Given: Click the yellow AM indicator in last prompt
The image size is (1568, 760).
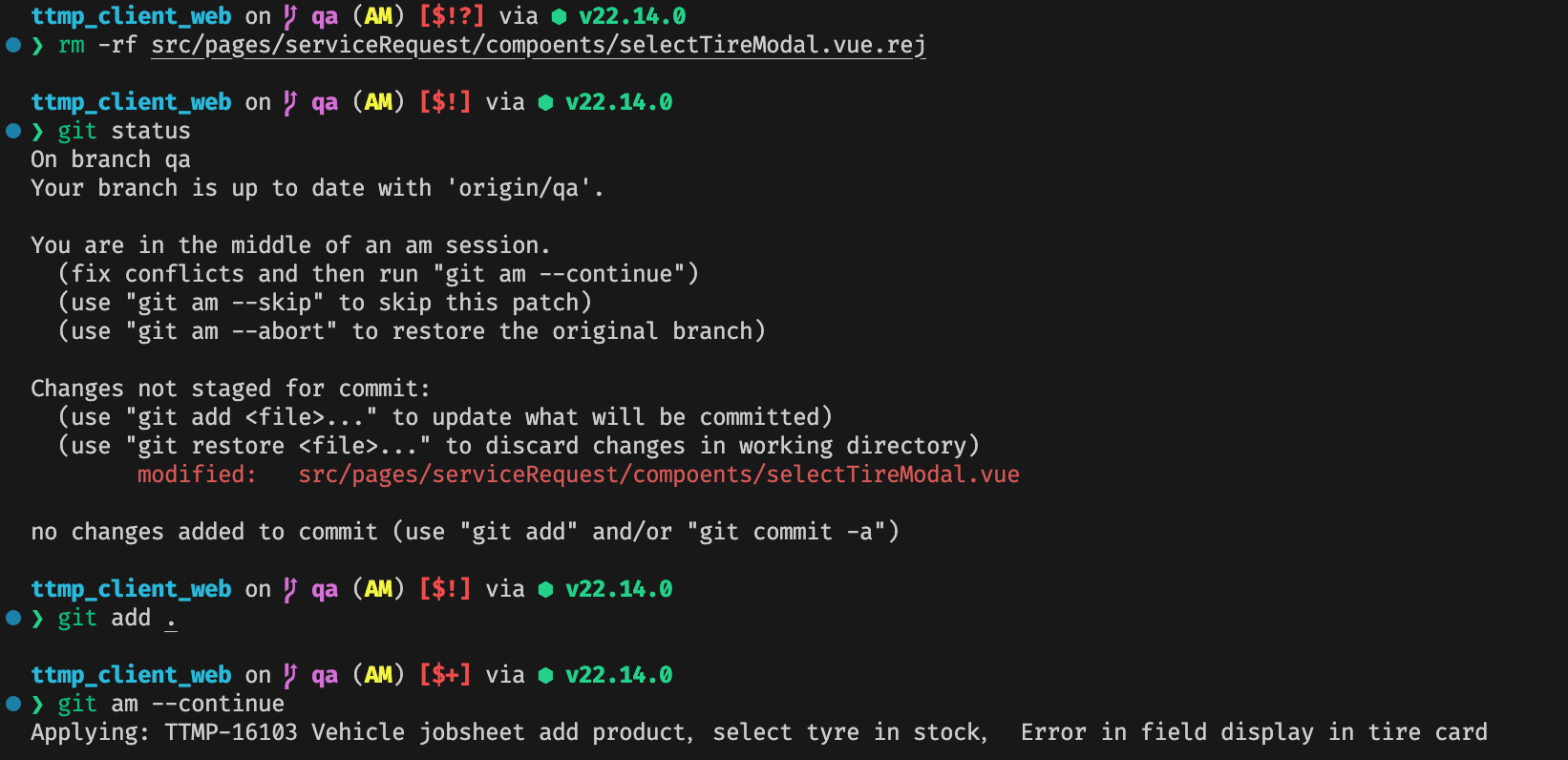Looking at the screenshot, I should coord(378,675).
